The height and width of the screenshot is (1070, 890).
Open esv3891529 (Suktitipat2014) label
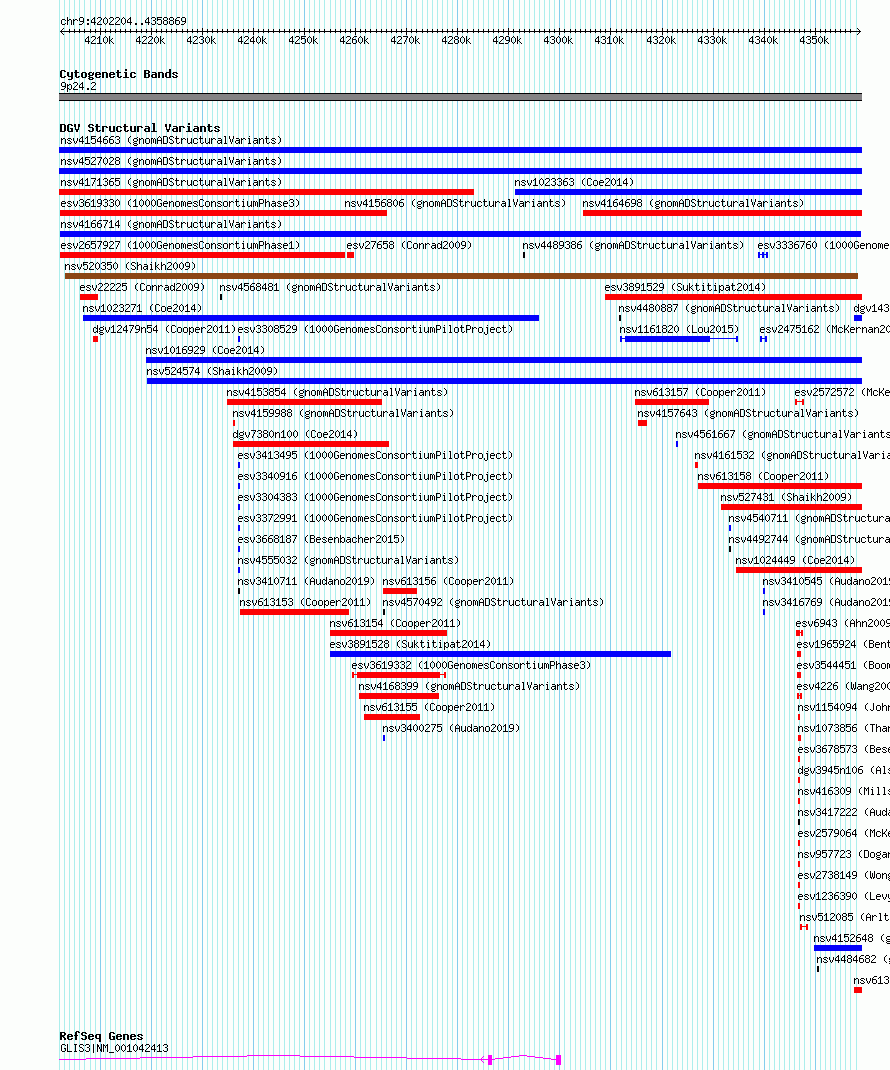(x=685, y=287)
